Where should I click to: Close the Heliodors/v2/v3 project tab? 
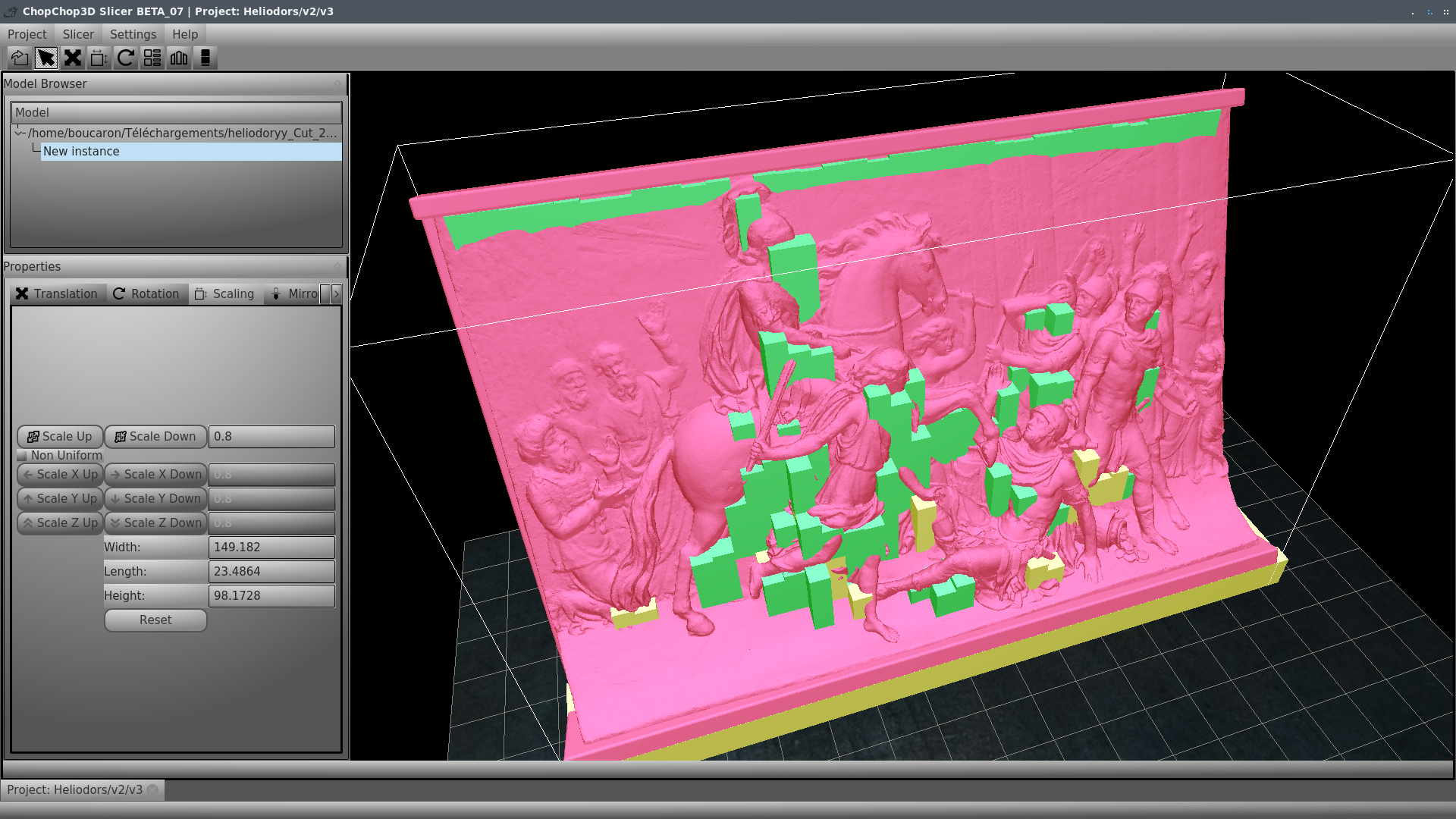click(152, 789)
